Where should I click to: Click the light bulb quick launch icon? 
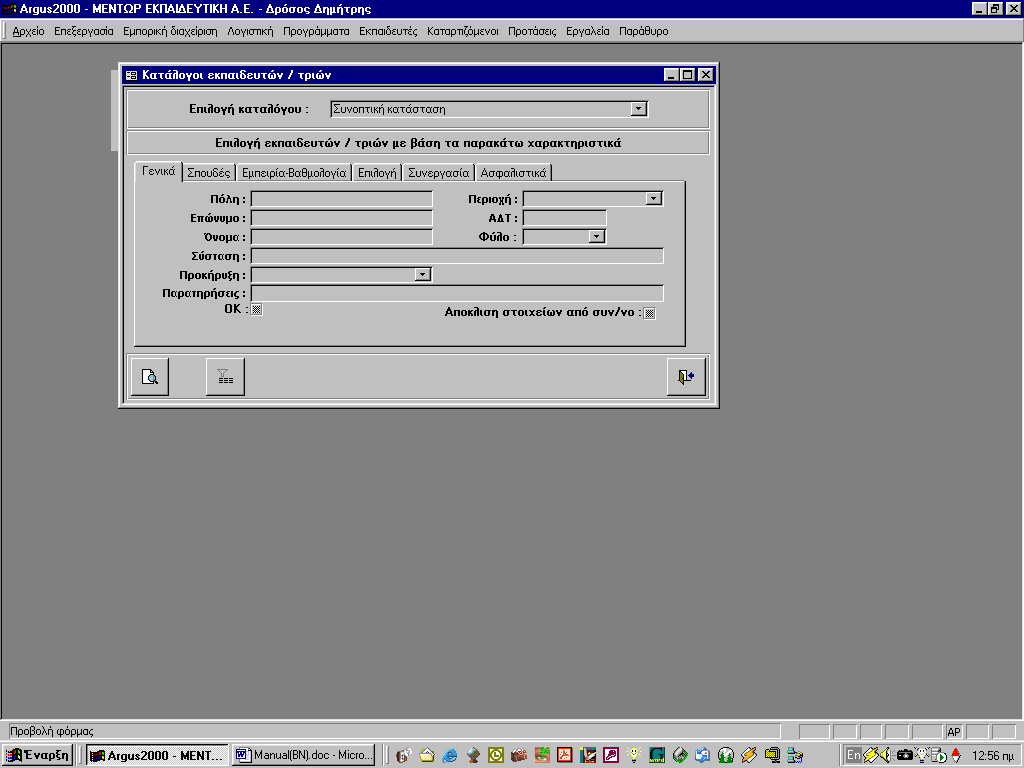click(633, 755)
